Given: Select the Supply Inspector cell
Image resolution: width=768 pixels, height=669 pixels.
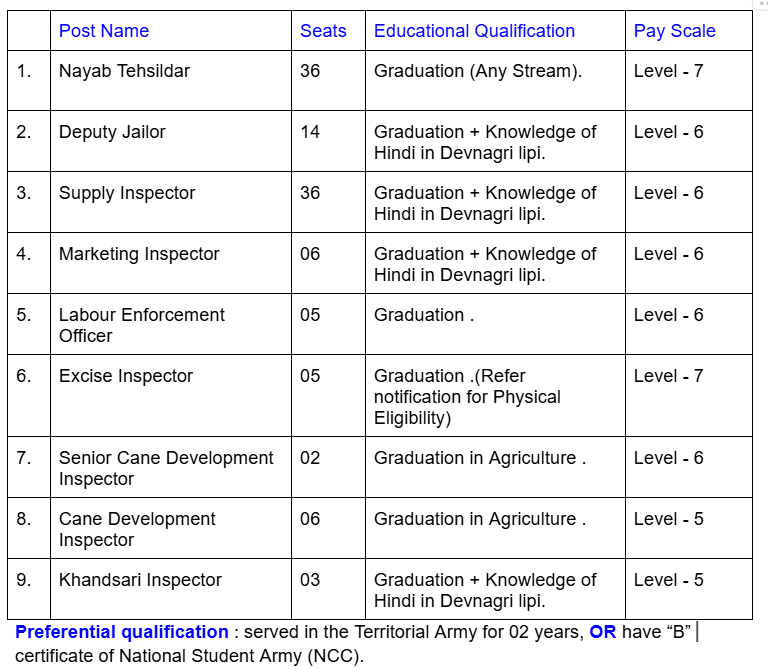Looking at the screenshot, I should 127,193.
